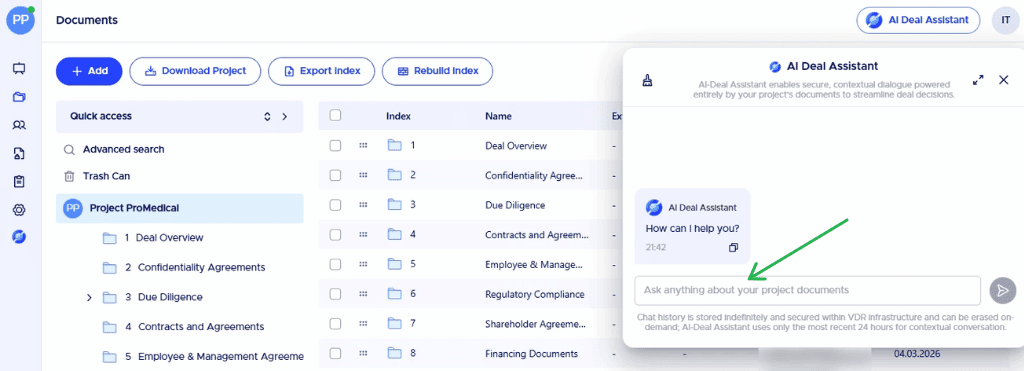Image resolution: width=1024 pixels, height=371 pixels.
Task: Expand Quick access with the right chevron
Action: (284, 116)
